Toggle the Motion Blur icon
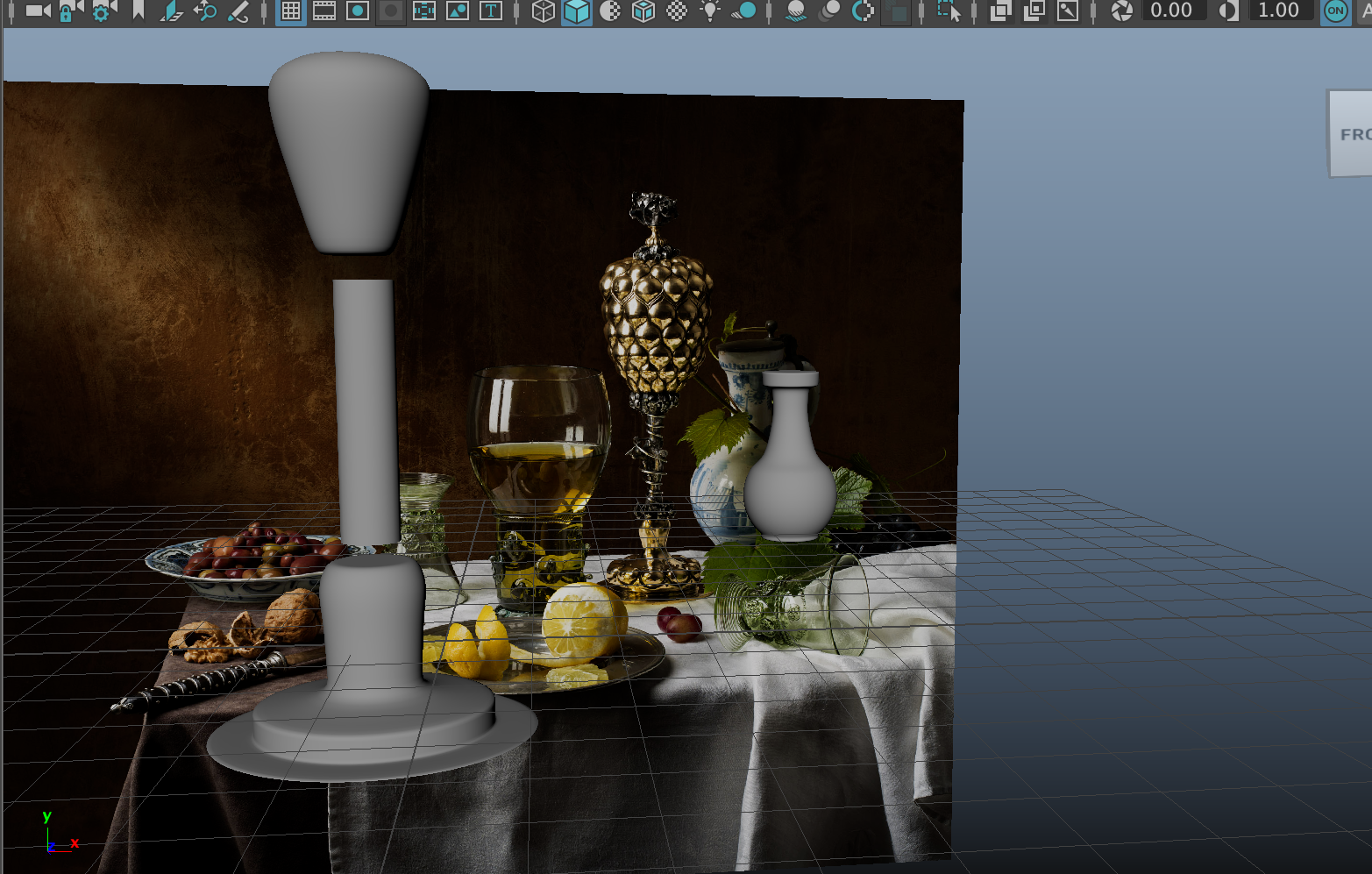Screen dimensions: 1372x874 829,11
